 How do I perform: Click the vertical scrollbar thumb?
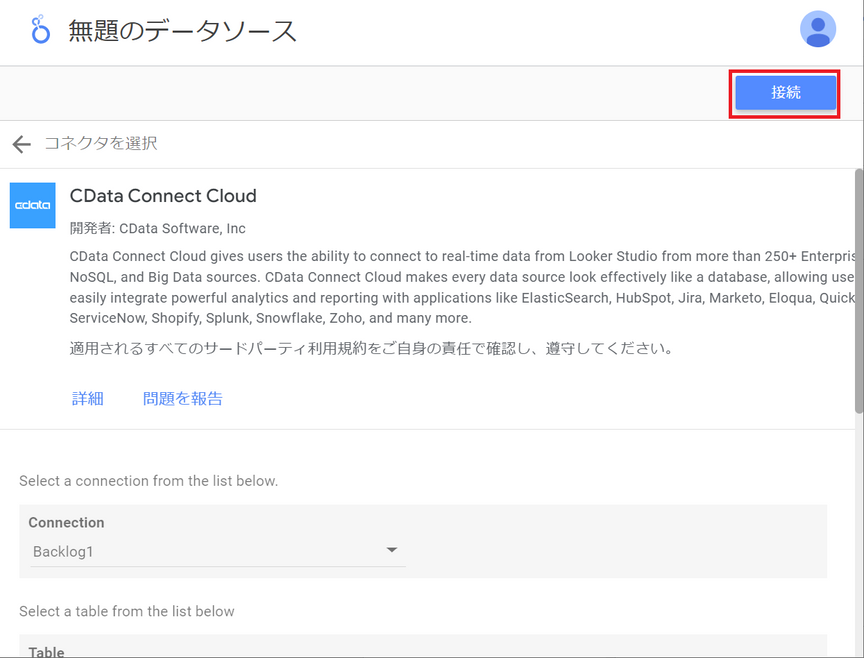(858, 290)
